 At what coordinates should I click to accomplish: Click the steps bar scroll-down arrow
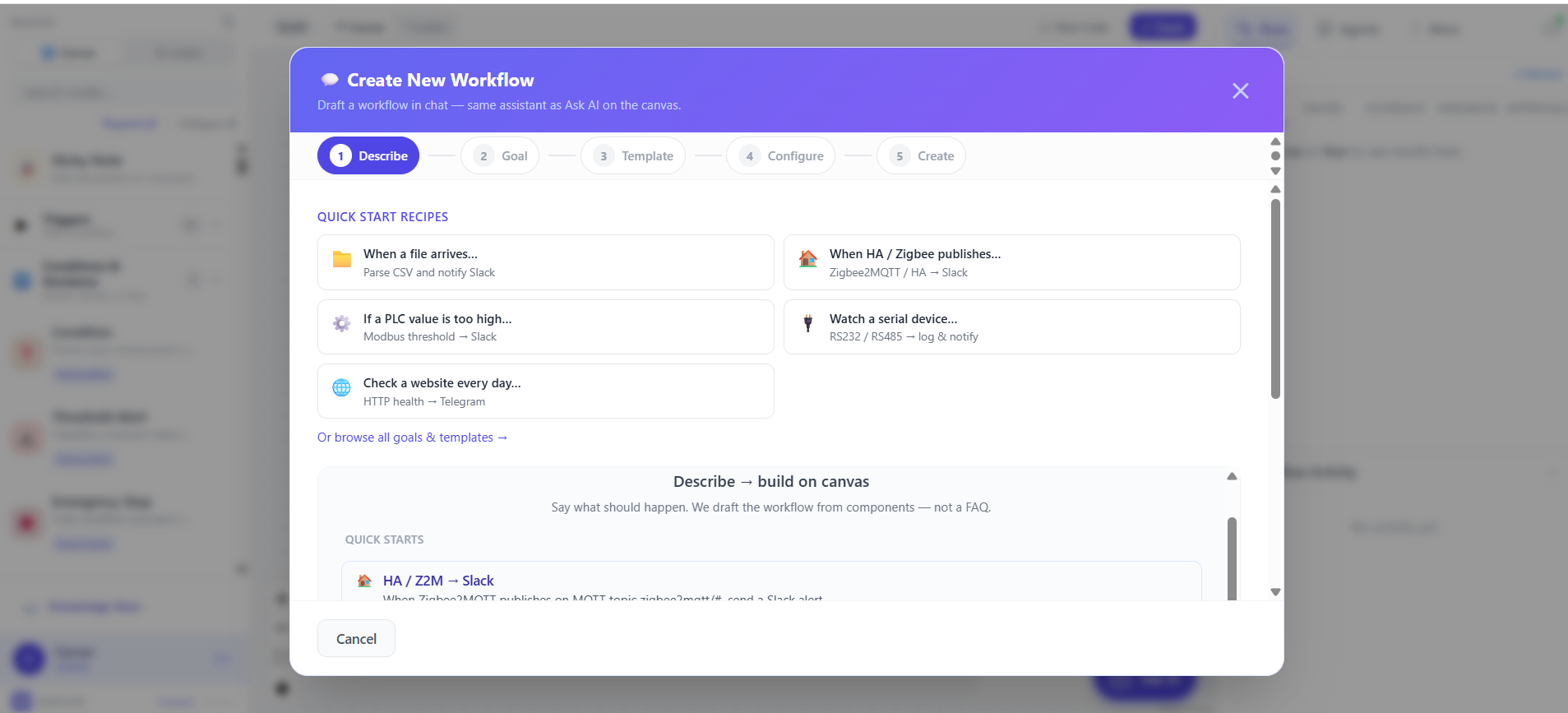(x=1275, y=171)
